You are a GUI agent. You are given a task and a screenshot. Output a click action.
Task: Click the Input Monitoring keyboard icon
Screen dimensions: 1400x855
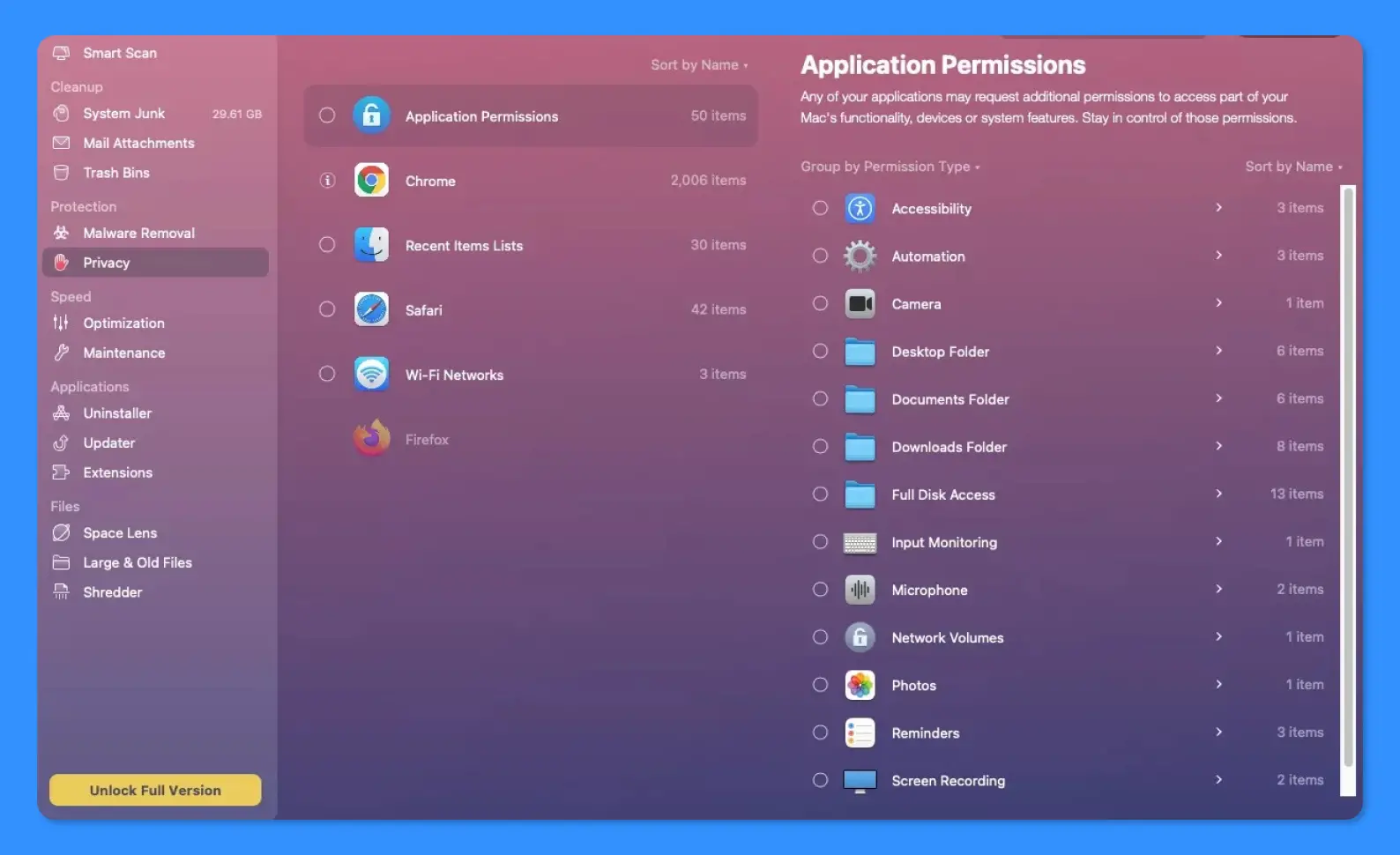[860, 543]
